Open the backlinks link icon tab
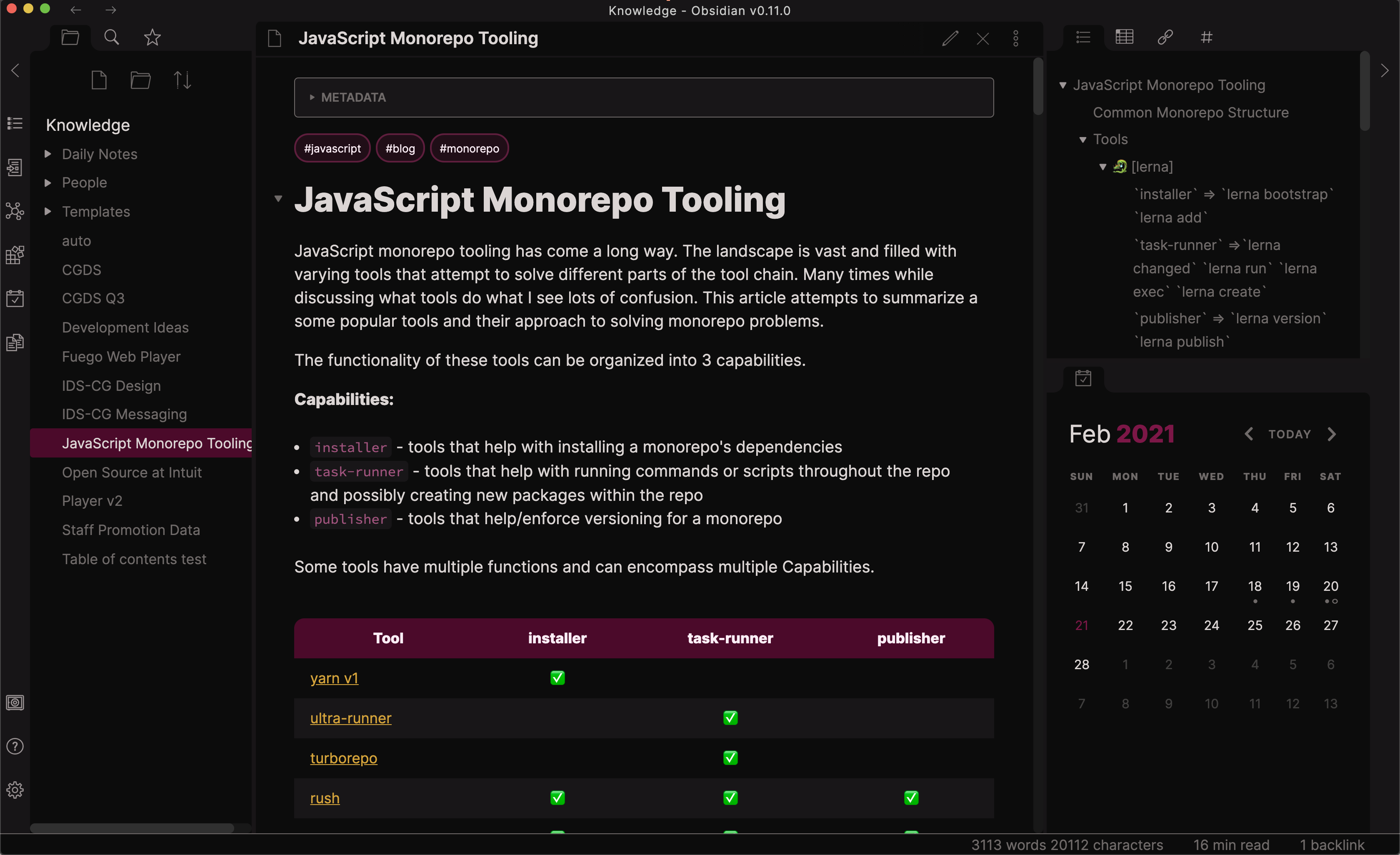 coord(1165,37)
